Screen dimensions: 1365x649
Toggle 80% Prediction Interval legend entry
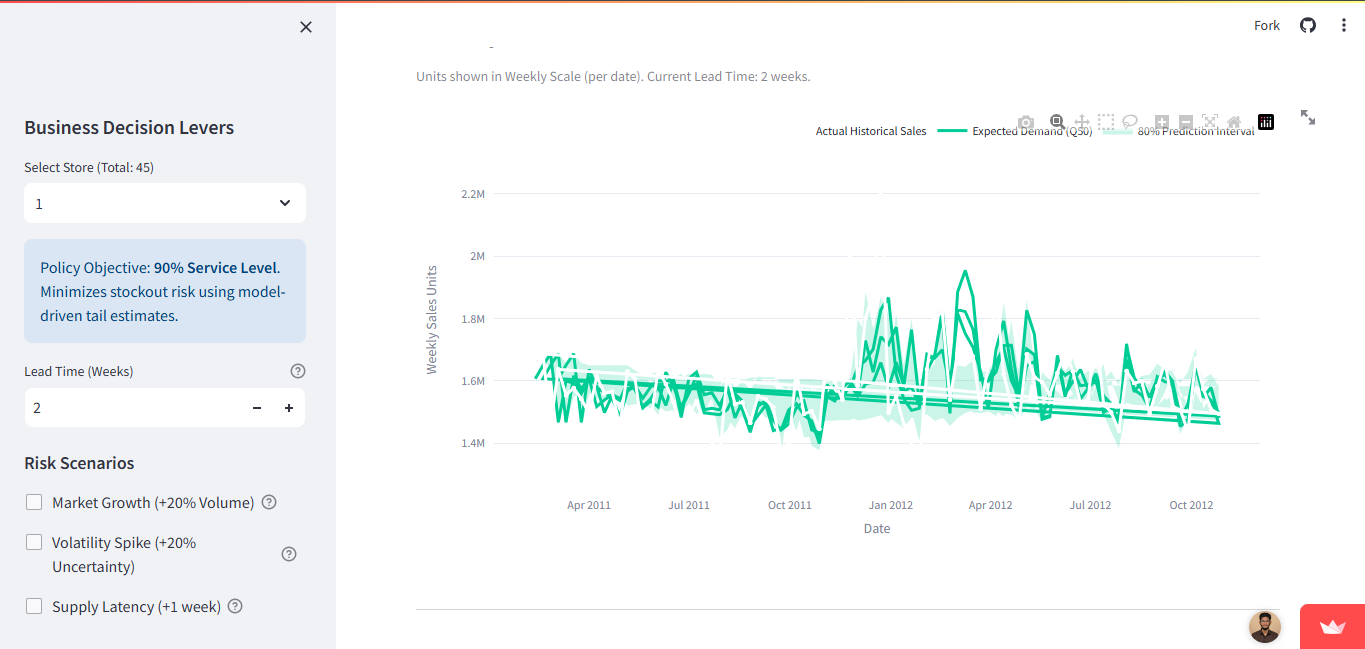[1180, 131]
